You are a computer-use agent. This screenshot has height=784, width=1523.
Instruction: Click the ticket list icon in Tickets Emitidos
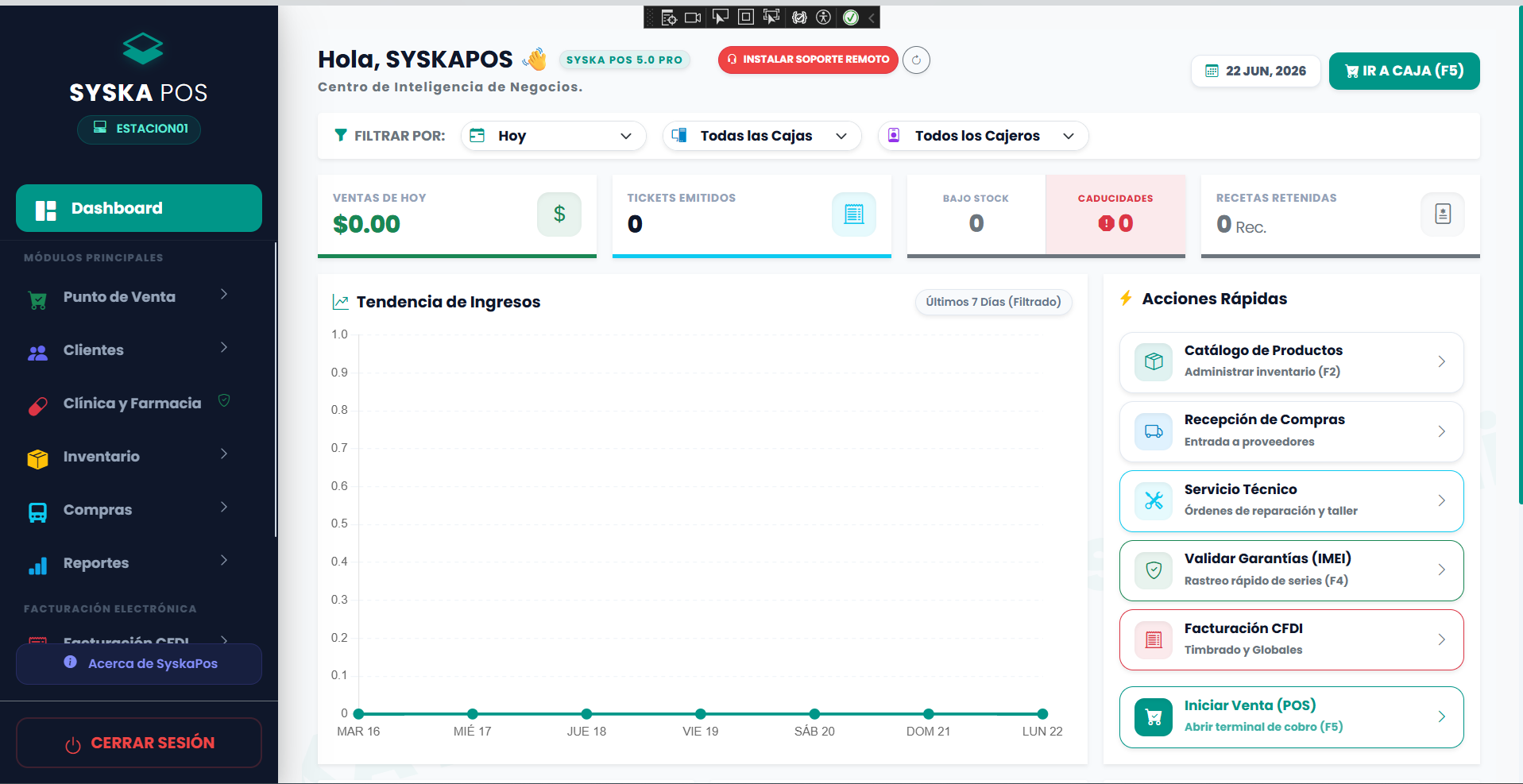854,214
